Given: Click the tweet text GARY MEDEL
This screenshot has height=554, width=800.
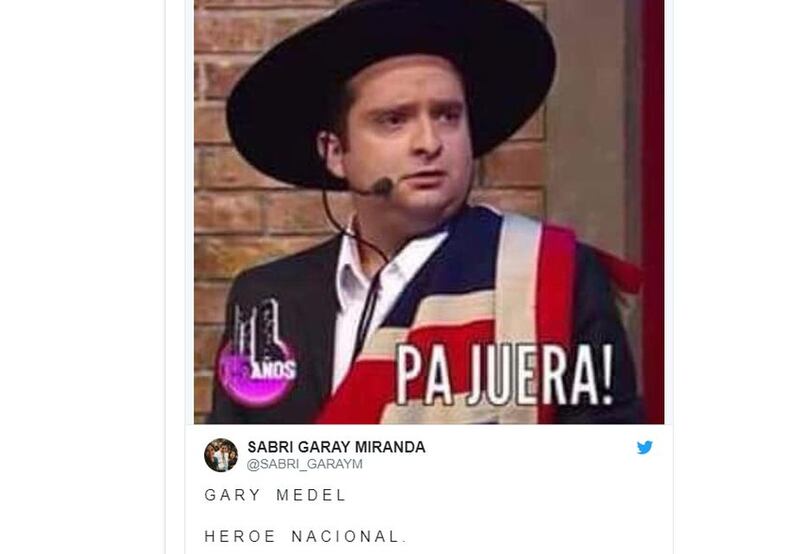Looking at the screenshot, I should click(x=276, y=495).
